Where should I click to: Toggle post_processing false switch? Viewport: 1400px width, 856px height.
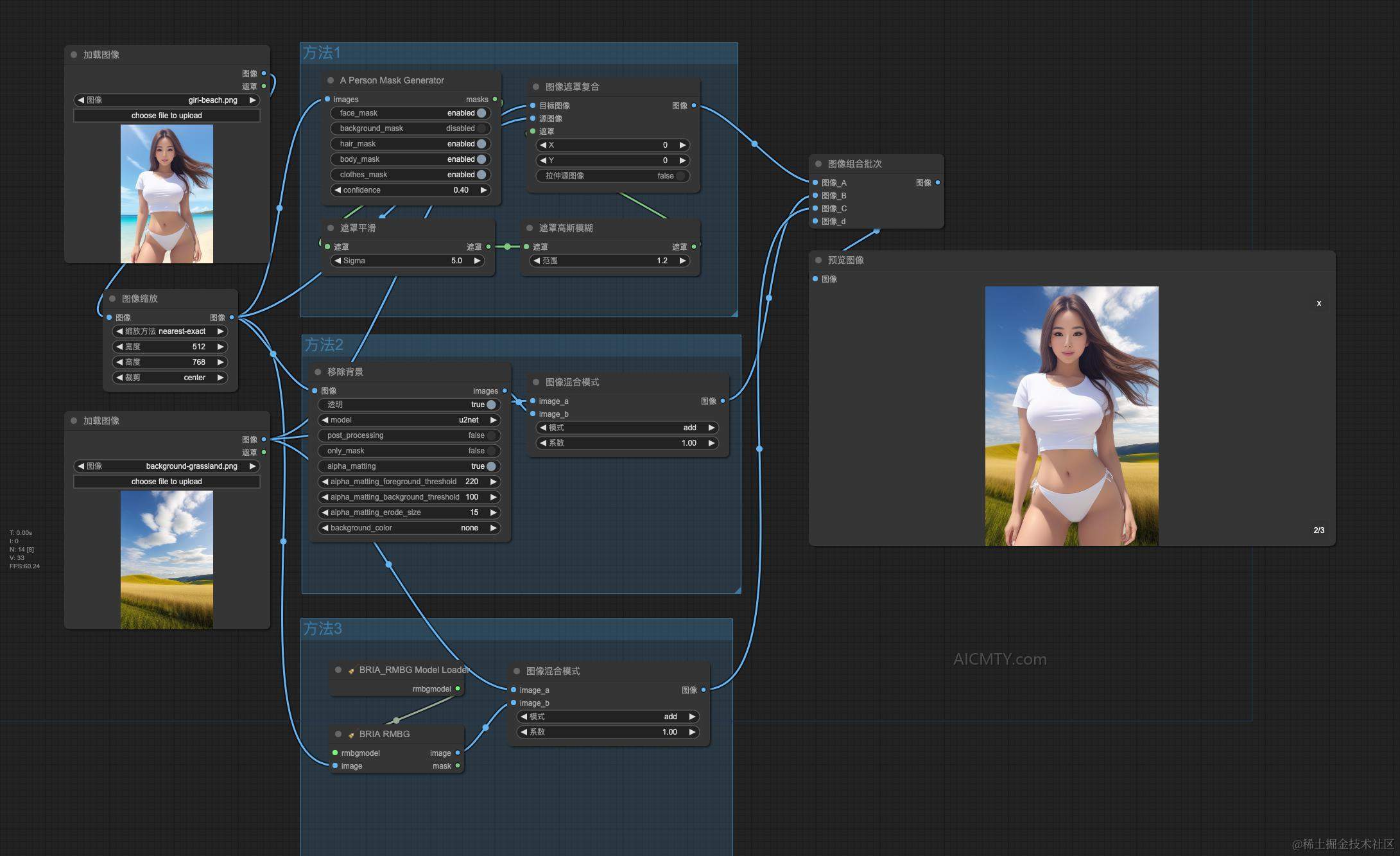[491, 435]
